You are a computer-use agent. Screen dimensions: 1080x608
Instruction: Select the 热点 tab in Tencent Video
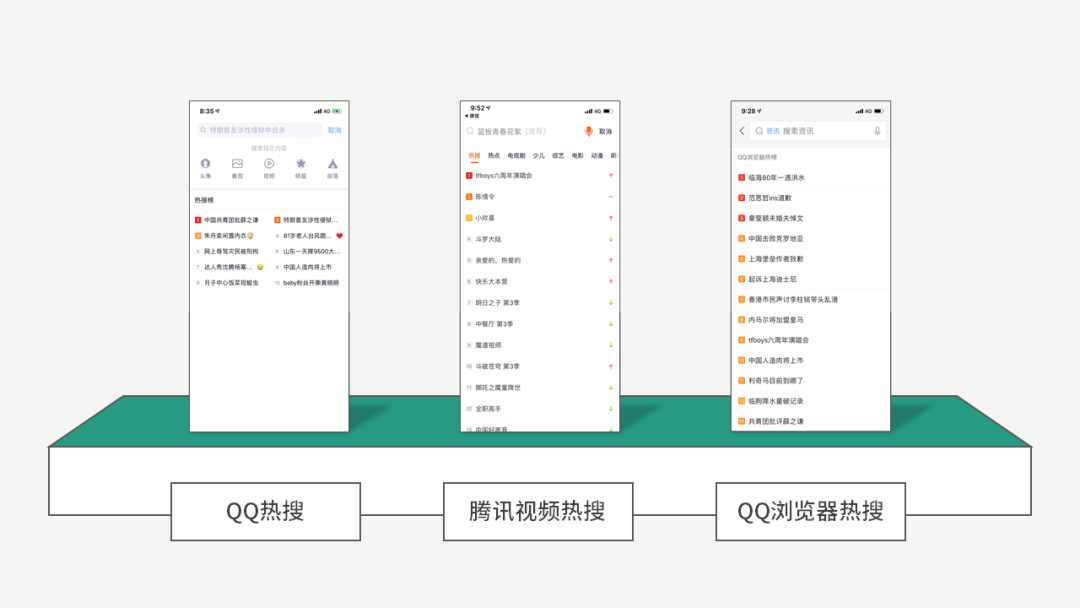pos(494,156)
